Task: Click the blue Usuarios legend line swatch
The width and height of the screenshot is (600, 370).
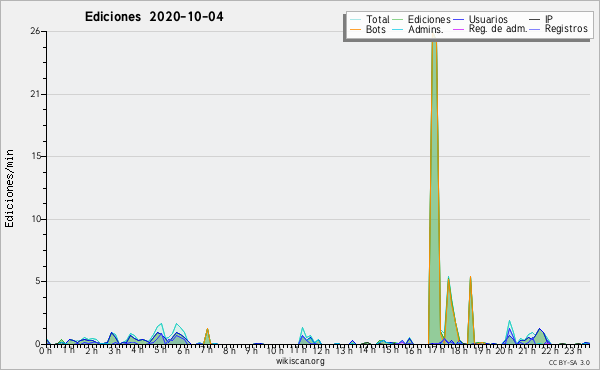Action: (x=458, y=20)
